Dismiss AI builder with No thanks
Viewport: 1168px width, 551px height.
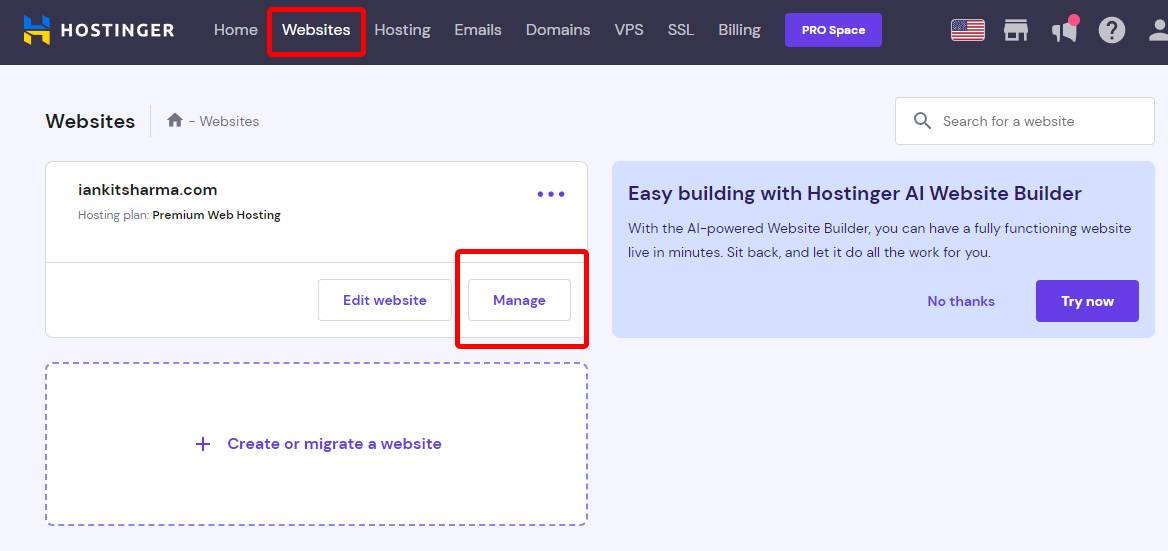tap(961, 301)
